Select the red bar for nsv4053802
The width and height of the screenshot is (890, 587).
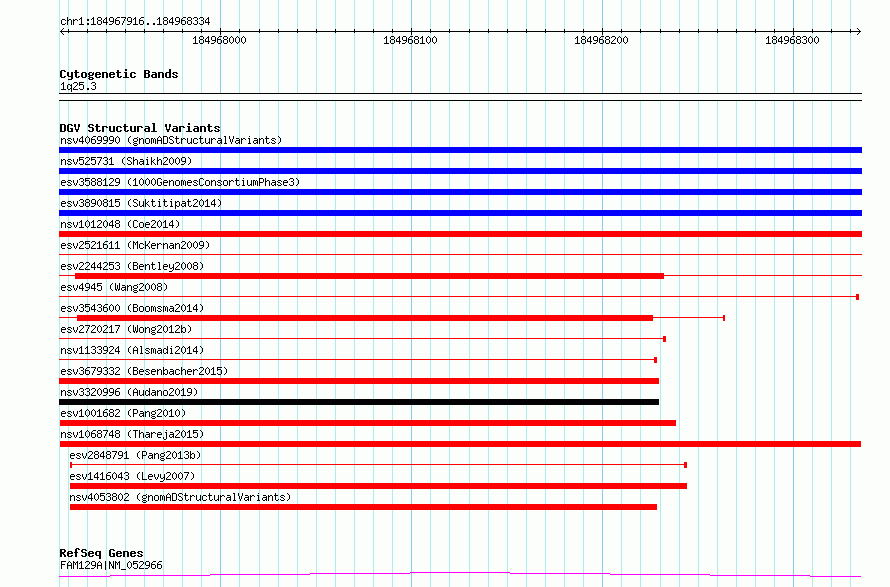click(363, 507)
